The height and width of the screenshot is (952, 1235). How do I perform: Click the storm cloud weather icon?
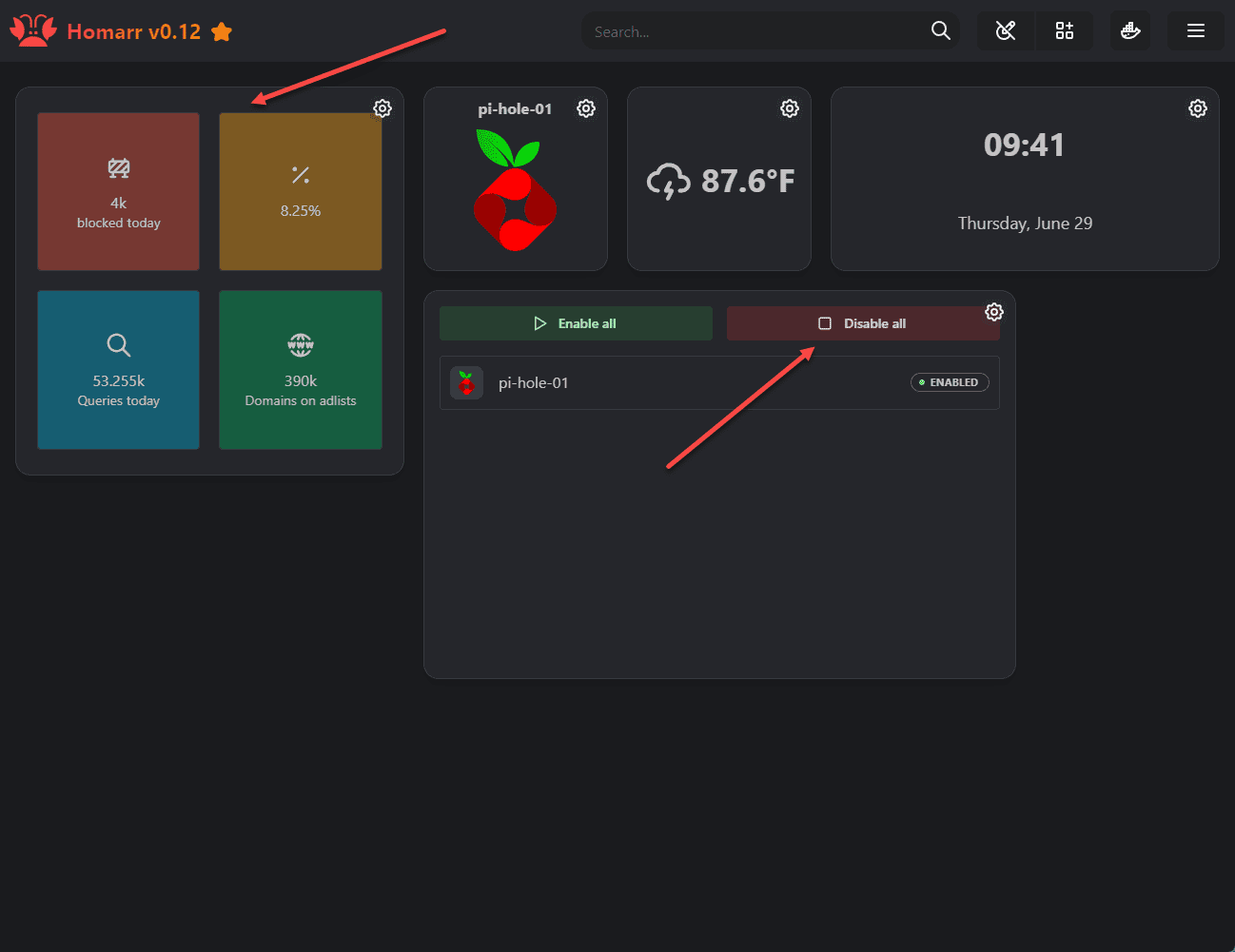pos(669,181)
